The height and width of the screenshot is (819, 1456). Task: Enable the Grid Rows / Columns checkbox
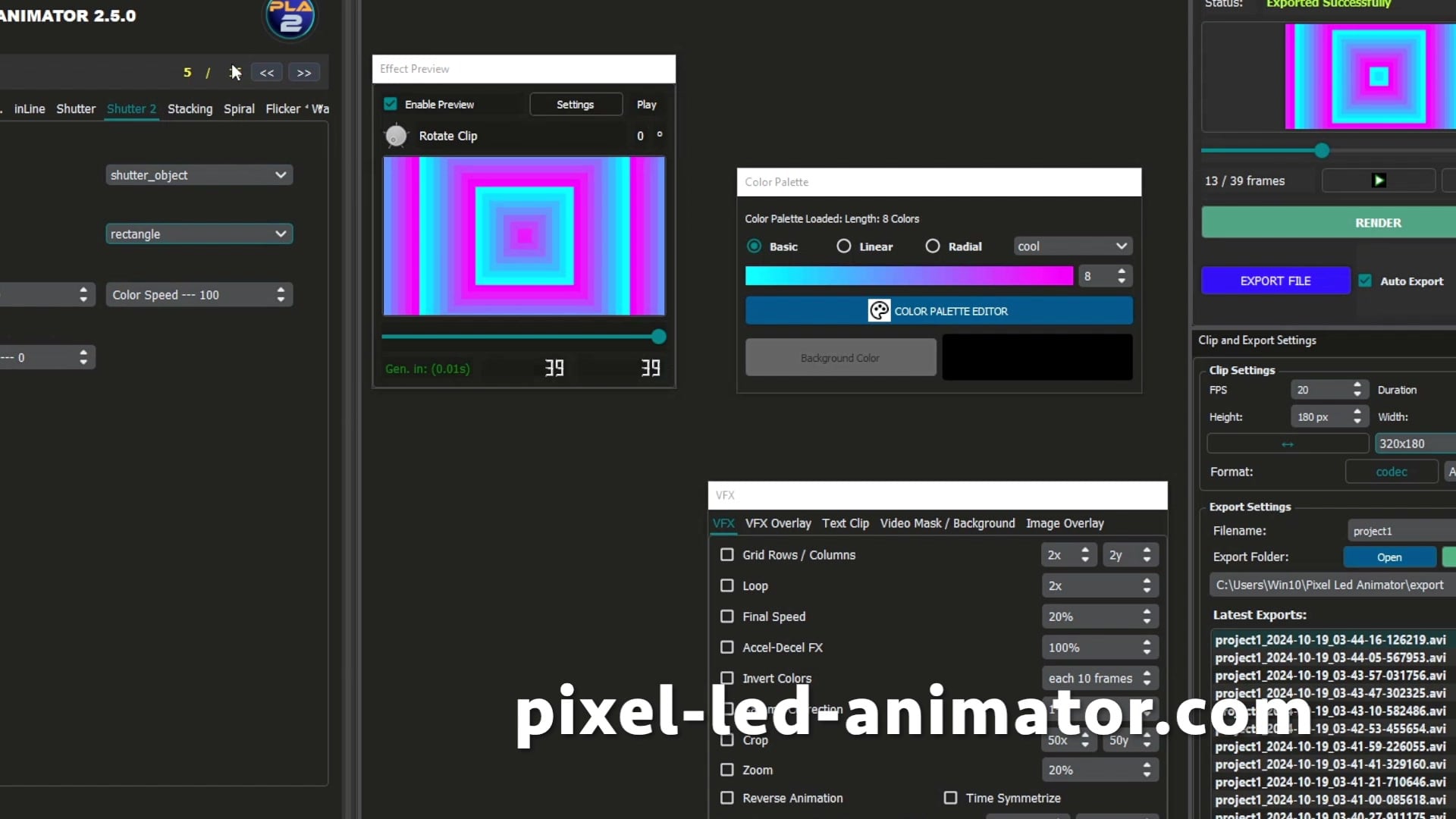pos(727,554)
